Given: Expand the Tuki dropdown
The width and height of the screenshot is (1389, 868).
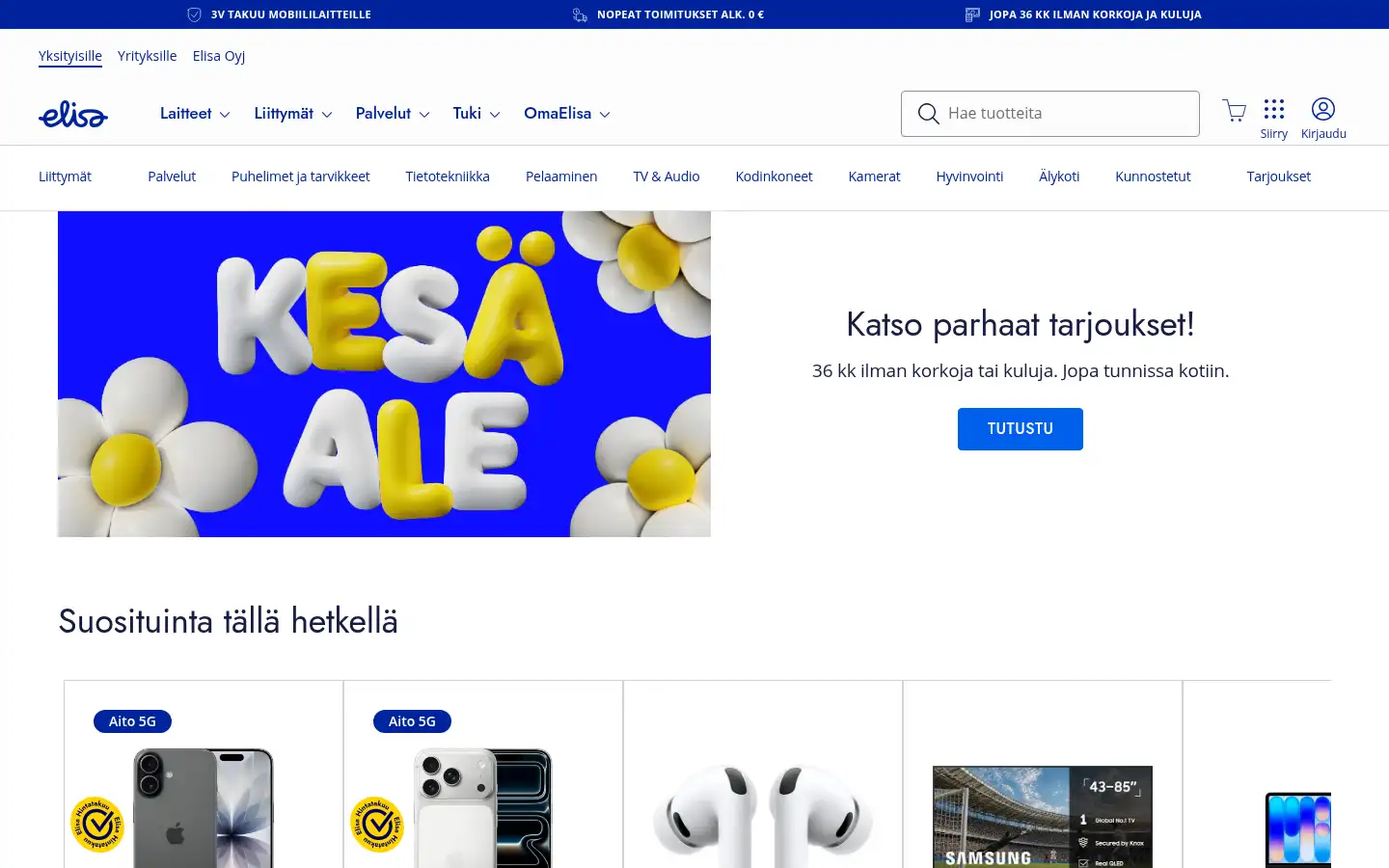Looking at the screenshot, I should 477,114.
